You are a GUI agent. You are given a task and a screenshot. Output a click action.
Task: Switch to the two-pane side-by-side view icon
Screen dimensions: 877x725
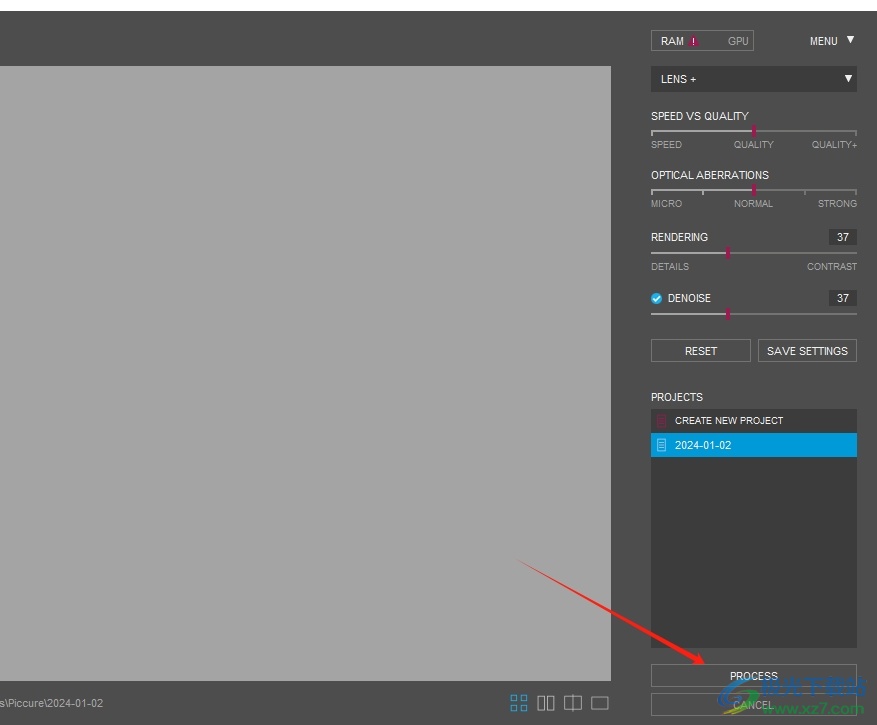coord(546,703)
